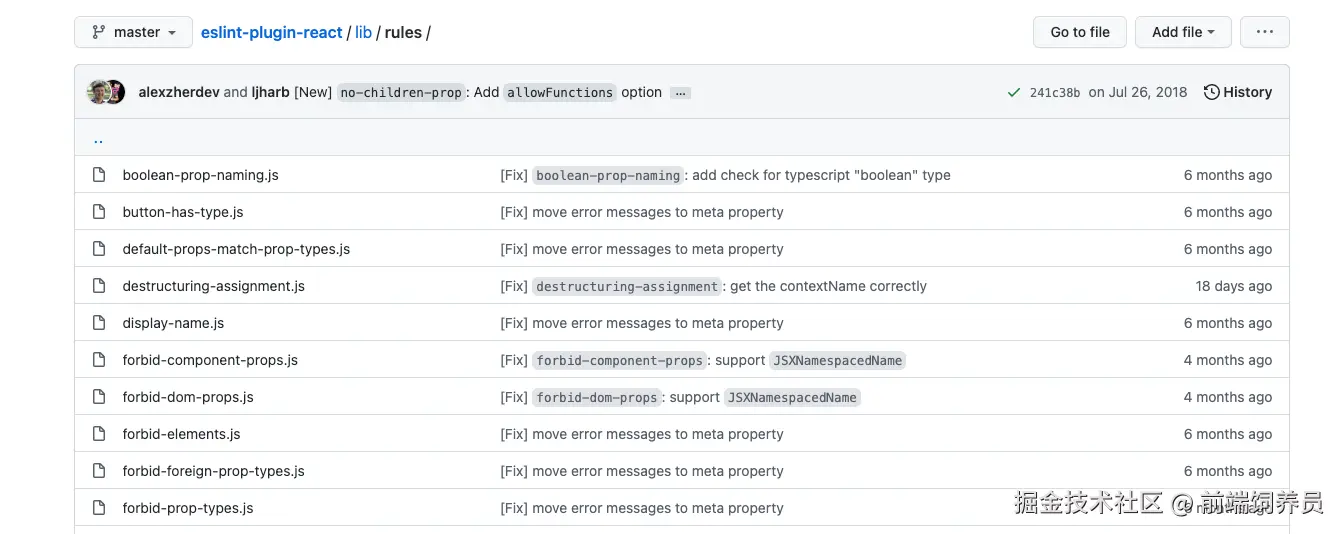1342x534 pixels.
Task: Open destructuring-assignment.js file
Action: click(214, 286)
